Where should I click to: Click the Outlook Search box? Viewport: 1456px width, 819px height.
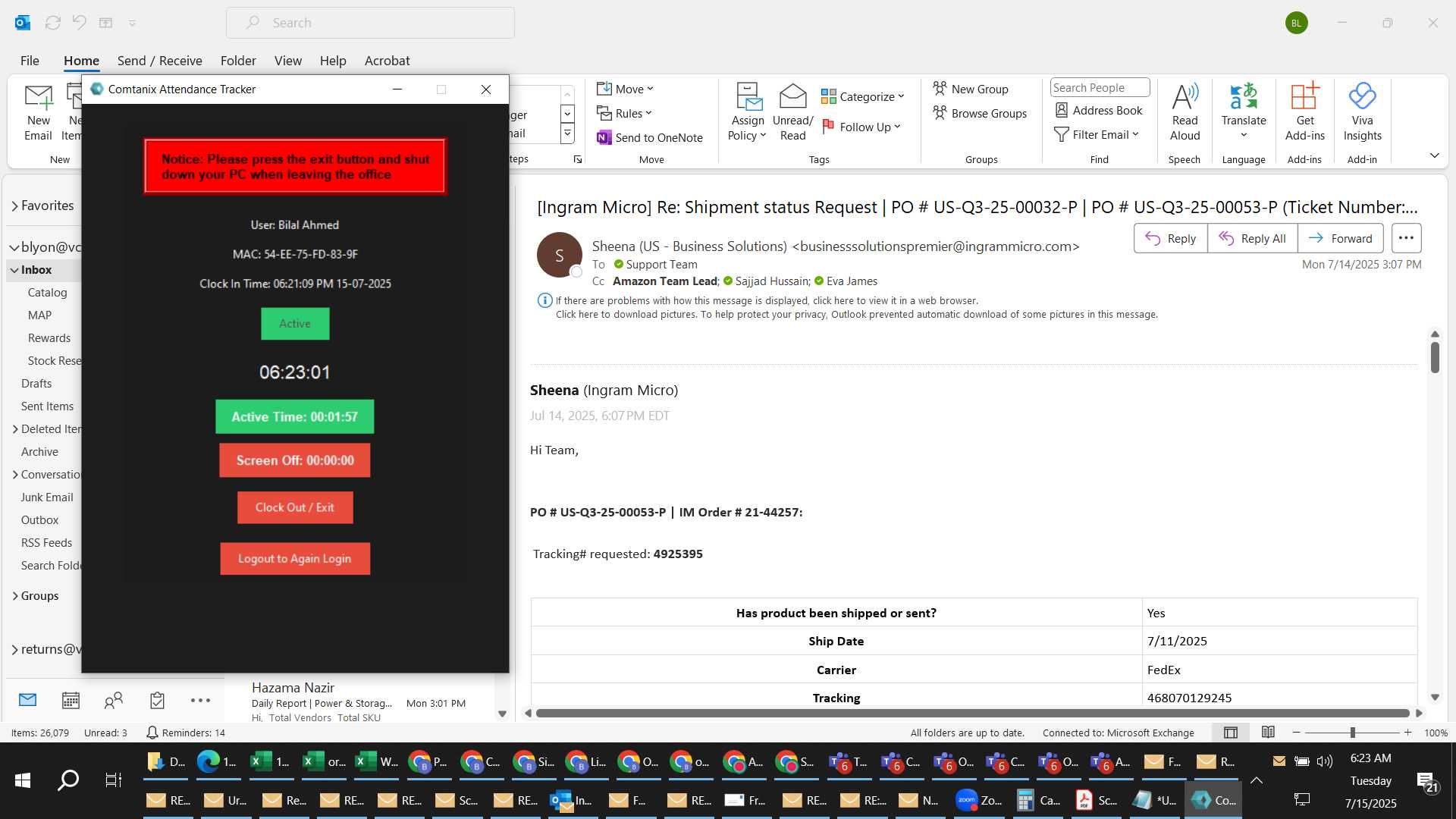pyautogui.click(x=370, y=23)
